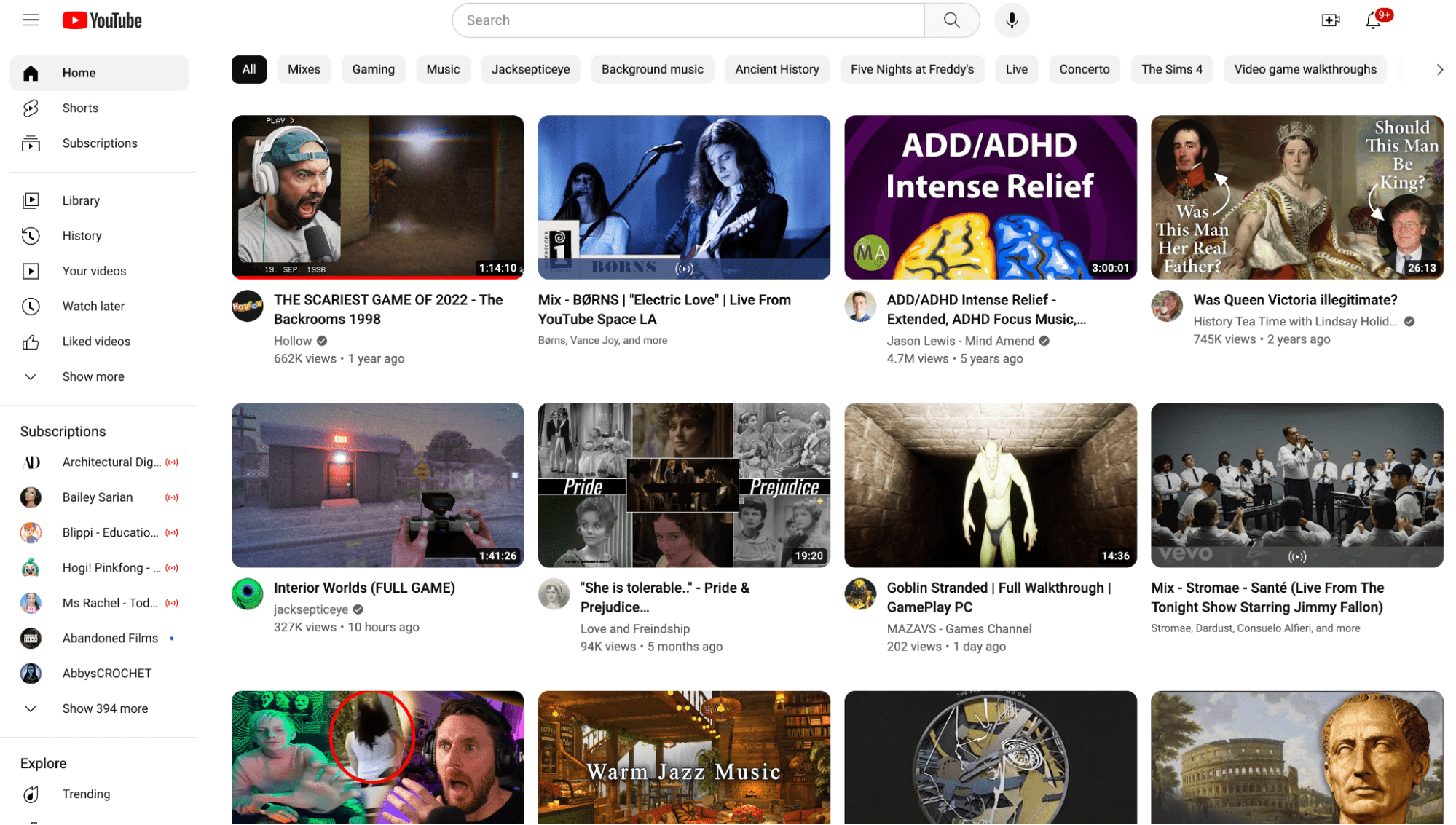Viewport: 1456px width, 825px height.
Task: Open the Subscriptions menu item
Action: pyautogui.click(x=100, y=143)
